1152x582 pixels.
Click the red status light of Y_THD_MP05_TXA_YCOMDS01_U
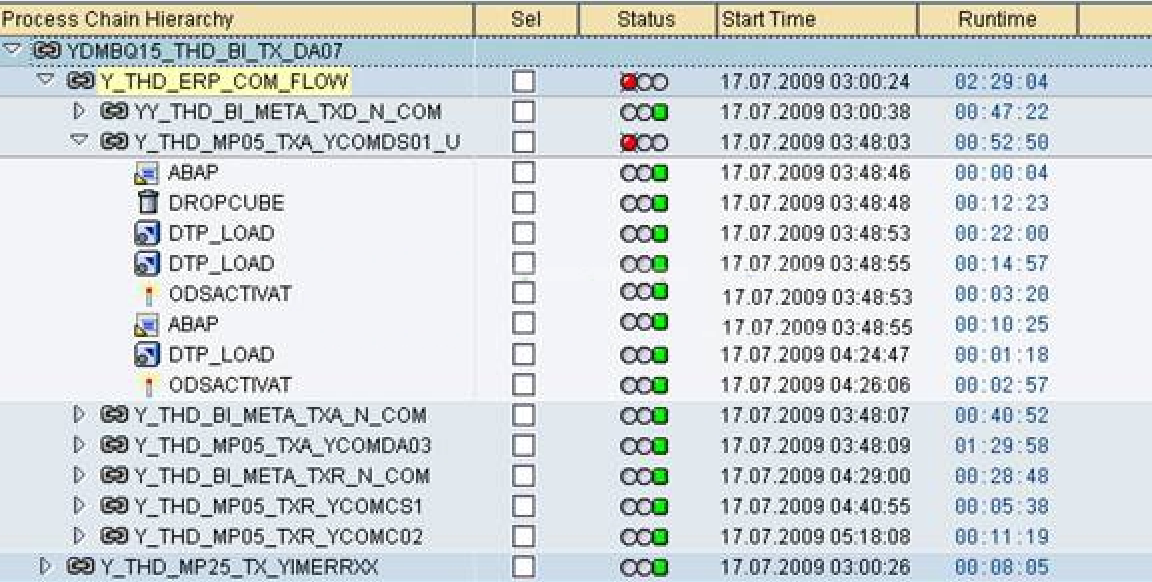[628, 143]
